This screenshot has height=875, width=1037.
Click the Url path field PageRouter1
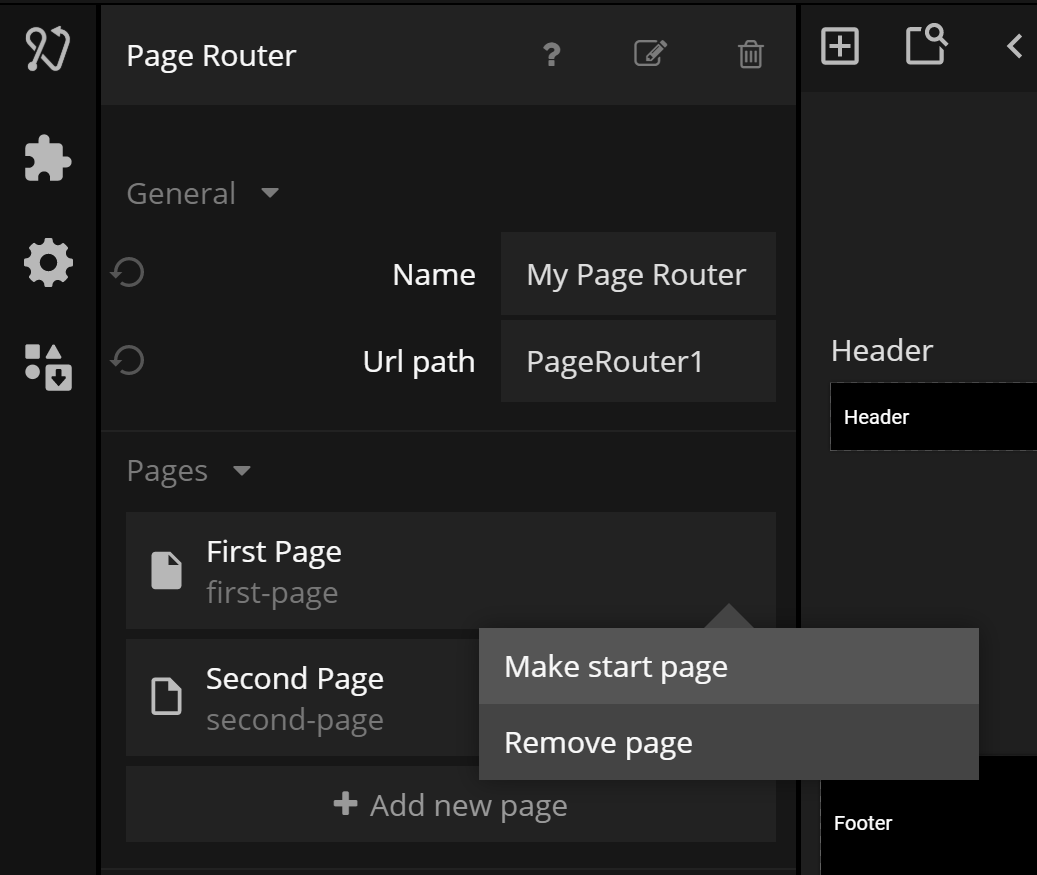[637, 361]
